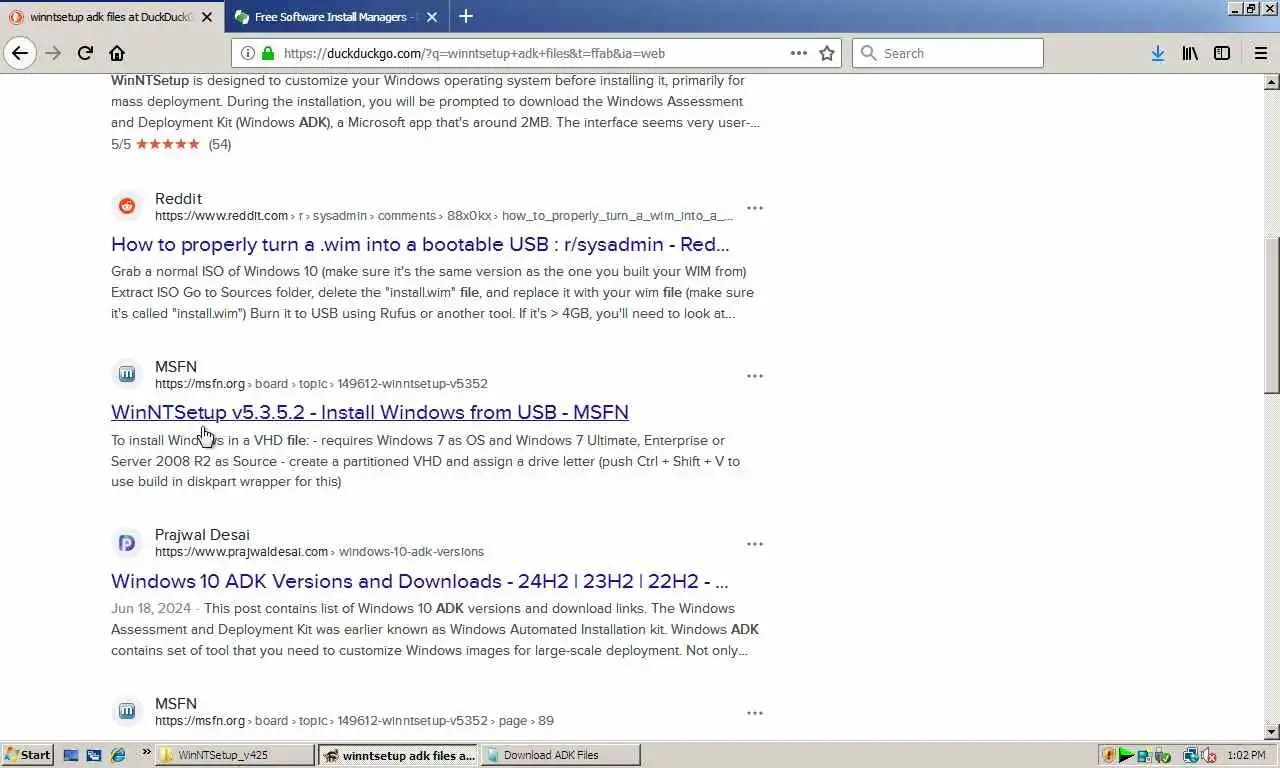
Task: Focus the browser Search box
Action: 947,53
